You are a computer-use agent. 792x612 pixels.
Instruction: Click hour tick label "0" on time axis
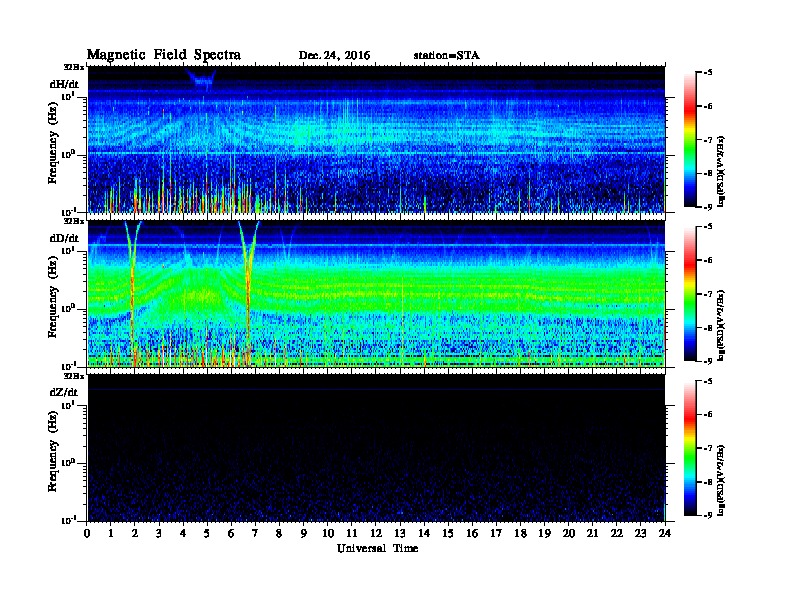coord(87,533)
